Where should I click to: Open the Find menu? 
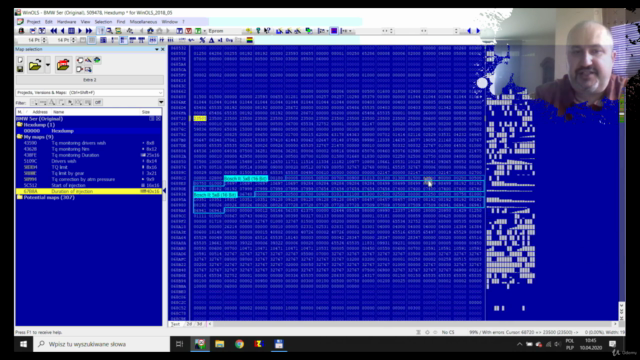click(121, 22)
